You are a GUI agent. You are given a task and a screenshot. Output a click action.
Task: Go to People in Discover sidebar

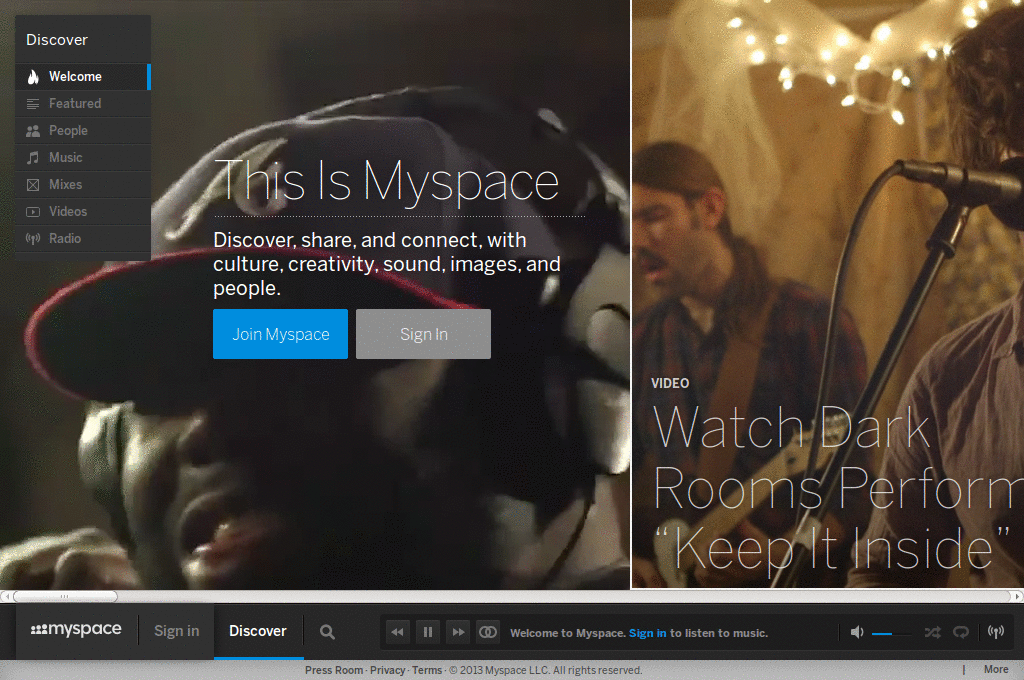pyautogui.click(x=83, y=131)
